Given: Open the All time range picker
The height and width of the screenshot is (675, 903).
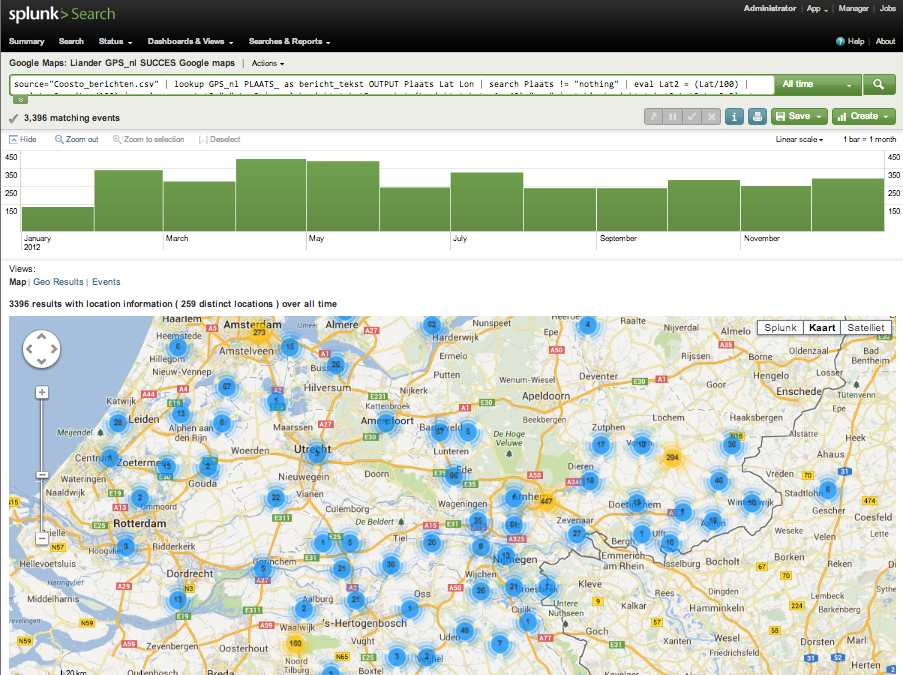Looking at the screenshot, I should (818, 85).
